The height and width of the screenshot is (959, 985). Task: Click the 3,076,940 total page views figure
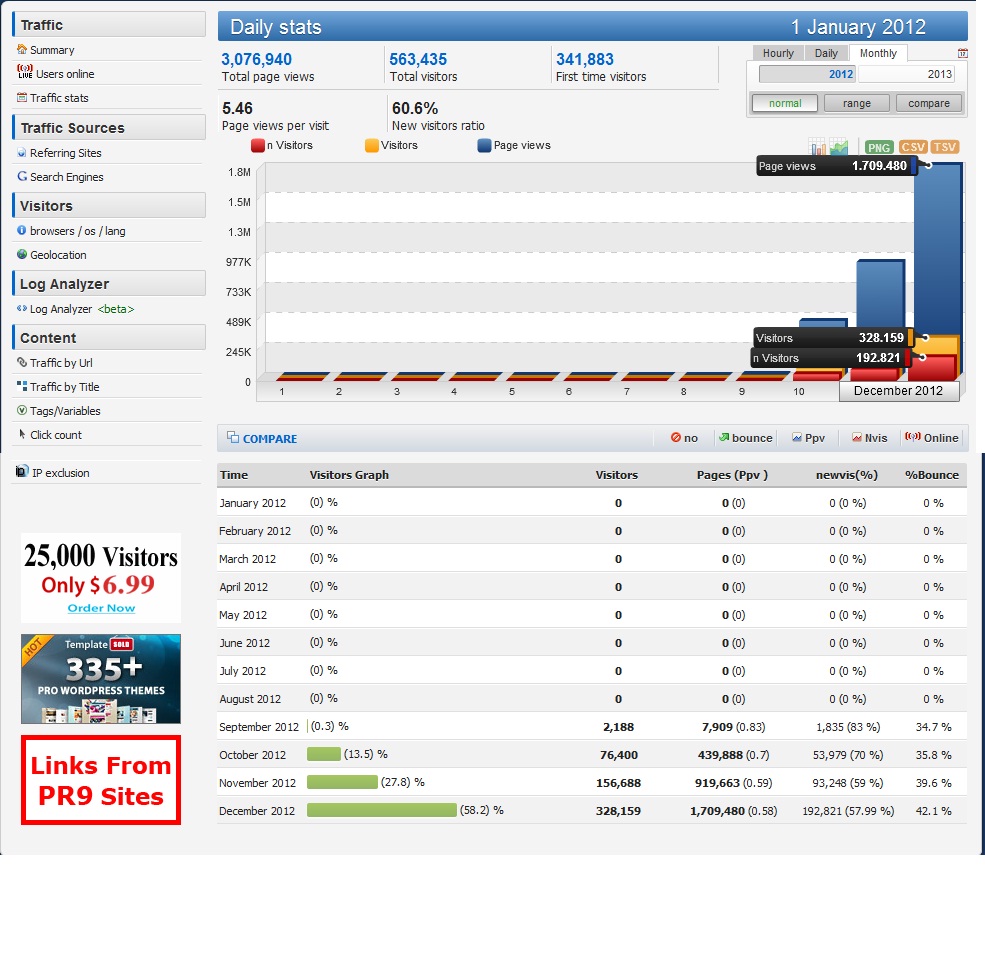coord(256,59)
